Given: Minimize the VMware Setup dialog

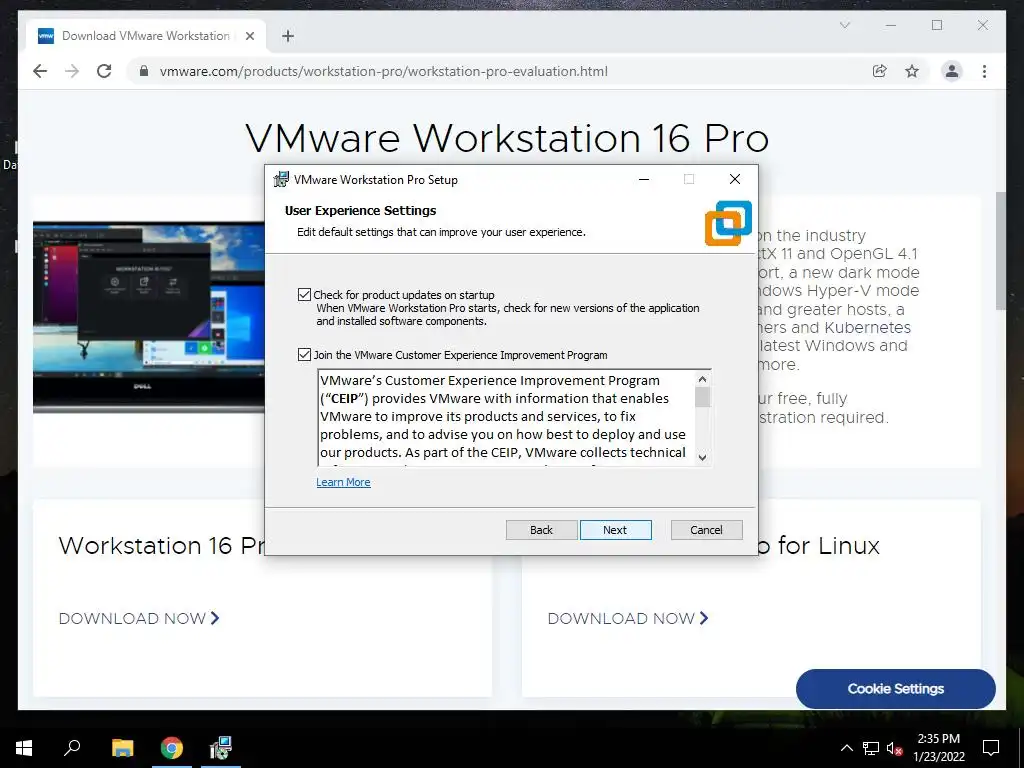Looking at the screenshot, I should (644, 180).
